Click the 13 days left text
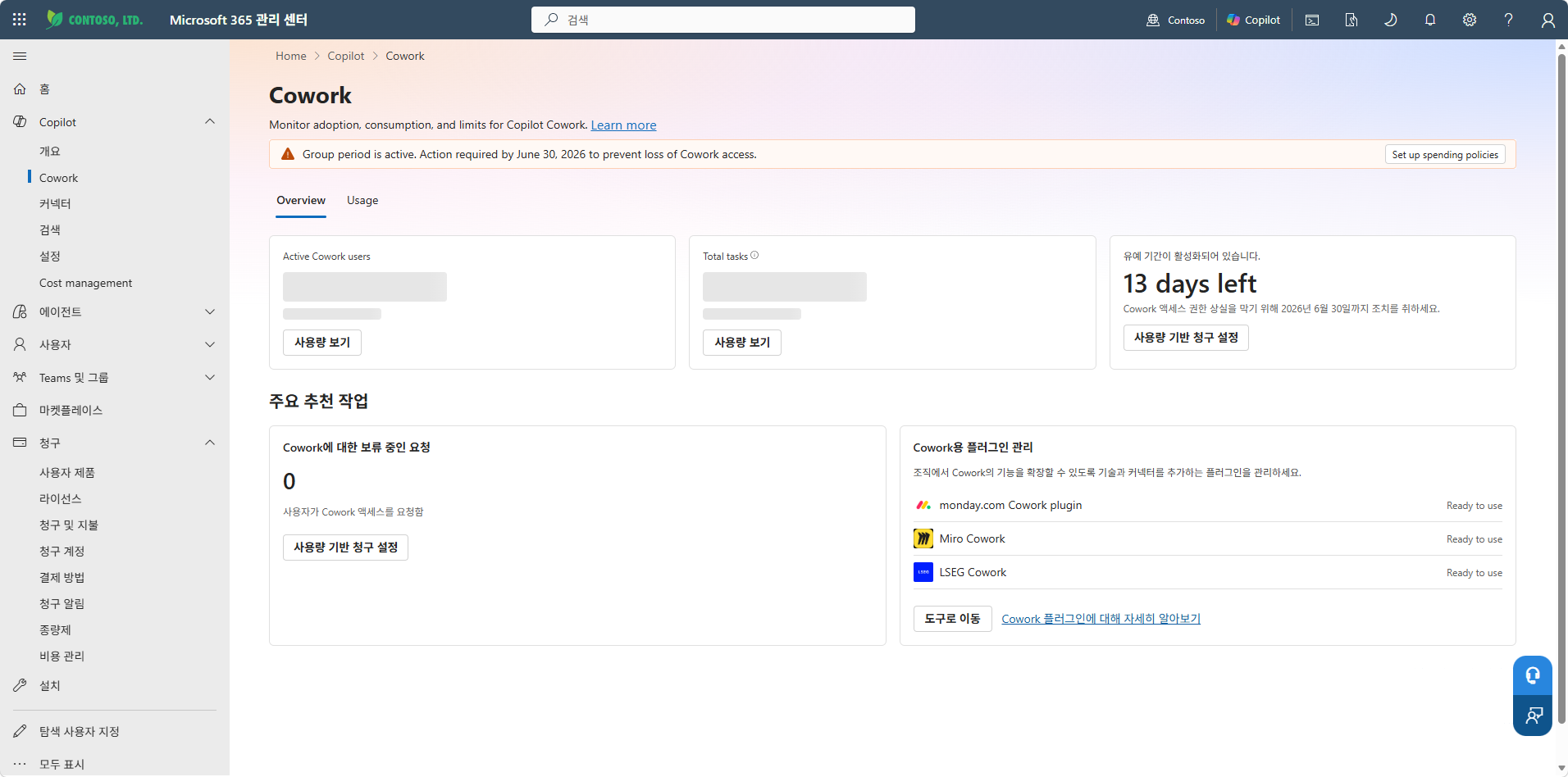 coord(1190,284)
